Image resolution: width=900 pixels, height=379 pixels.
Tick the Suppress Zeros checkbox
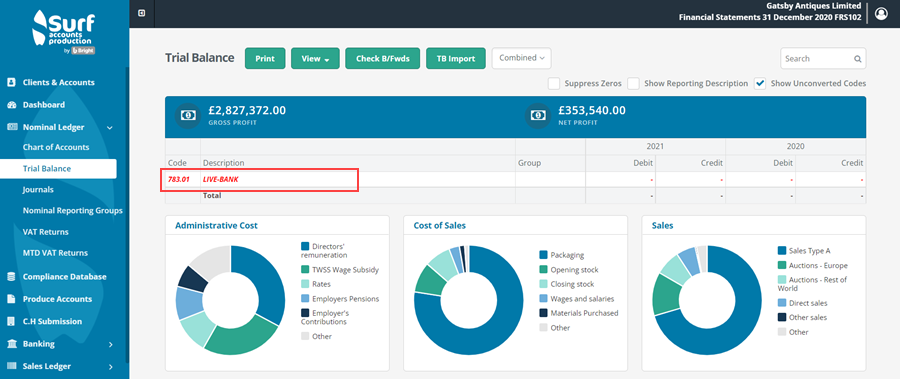[x=554, y=83]
